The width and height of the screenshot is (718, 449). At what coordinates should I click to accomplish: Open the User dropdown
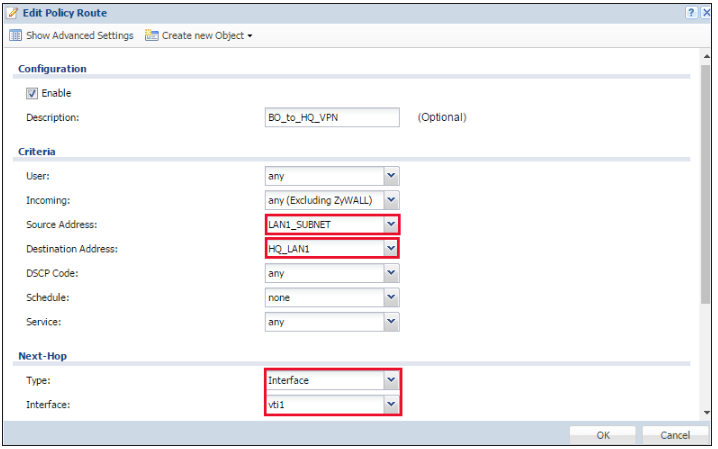390,176
